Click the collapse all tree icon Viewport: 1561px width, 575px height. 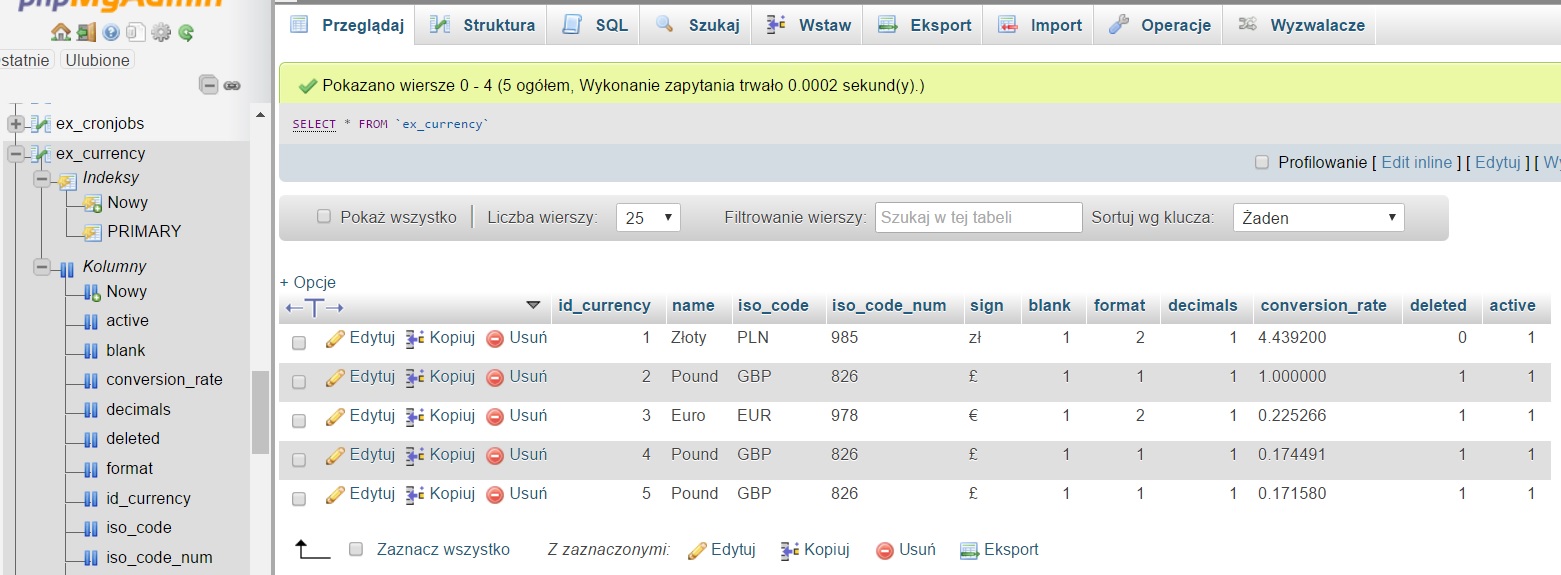point(209,85)
